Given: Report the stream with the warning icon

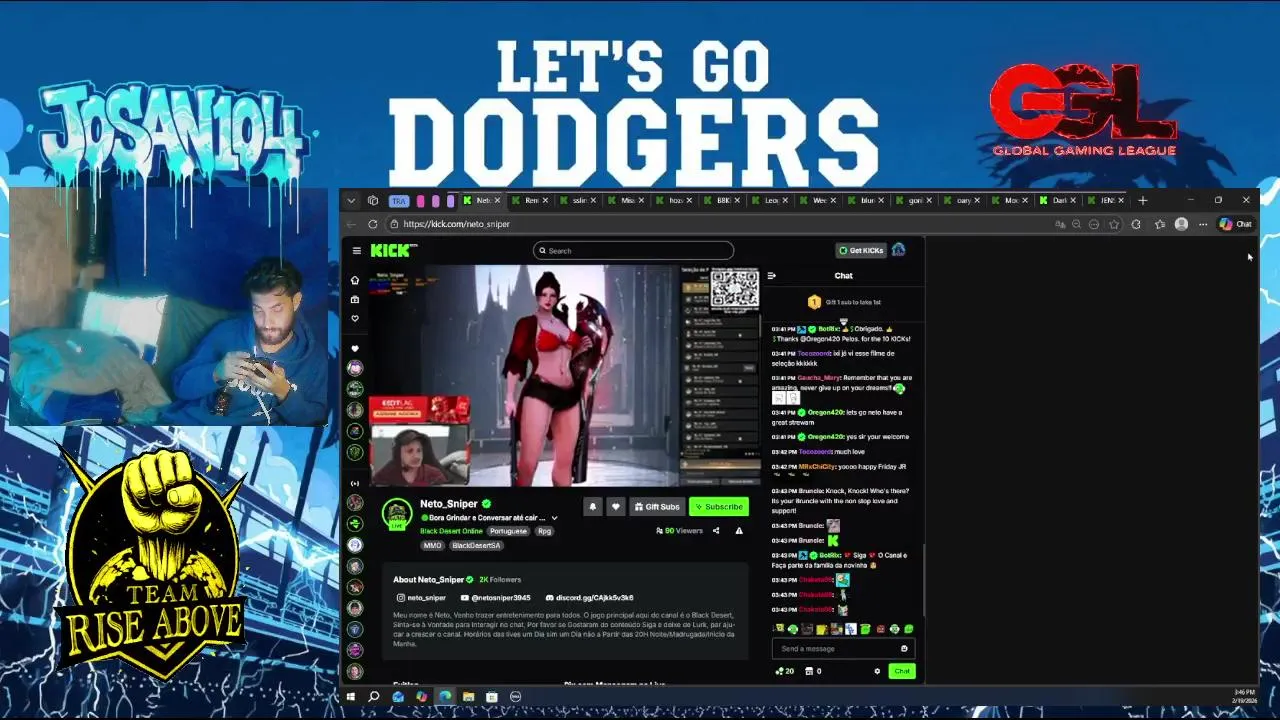Looking at the screenshot, I should click(x=739, y=531).
